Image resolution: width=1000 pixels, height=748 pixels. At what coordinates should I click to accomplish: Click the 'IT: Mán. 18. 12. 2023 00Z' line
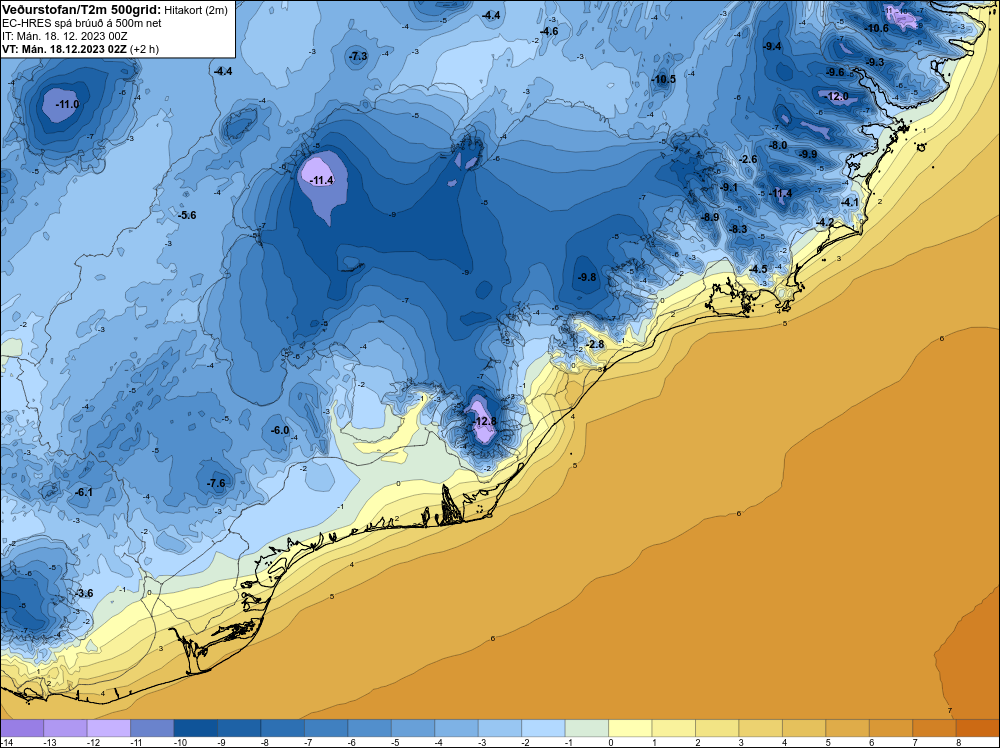point(64,36)
